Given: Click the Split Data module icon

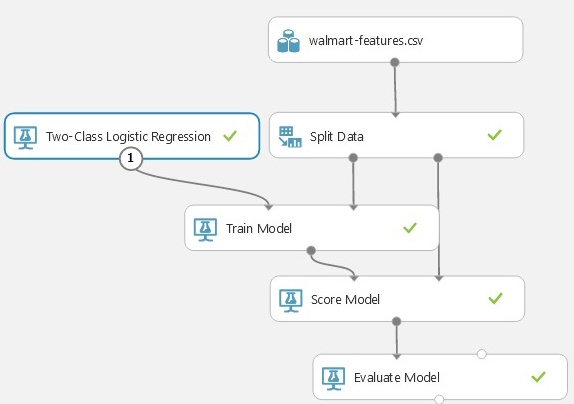Looking at the screenshot, I should [290, 137].
